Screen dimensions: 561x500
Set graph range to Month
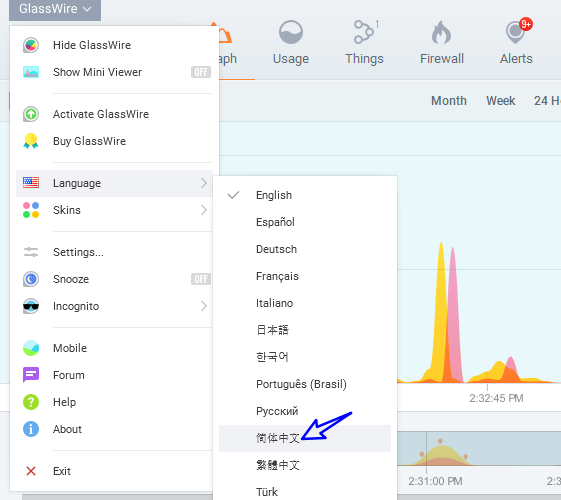point(449,101)
